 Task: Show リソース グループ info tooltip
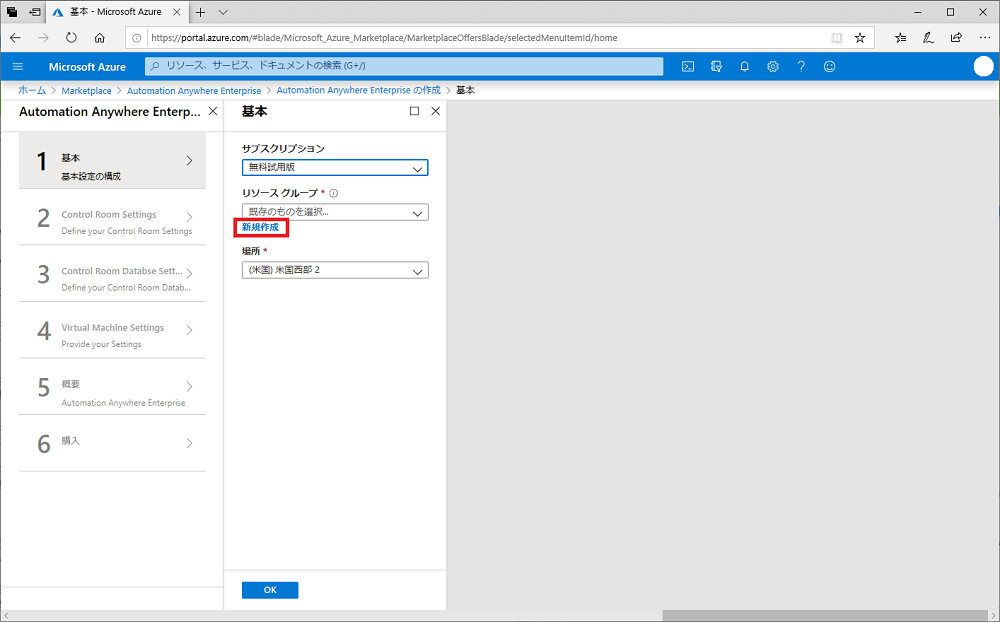(334, 193)
